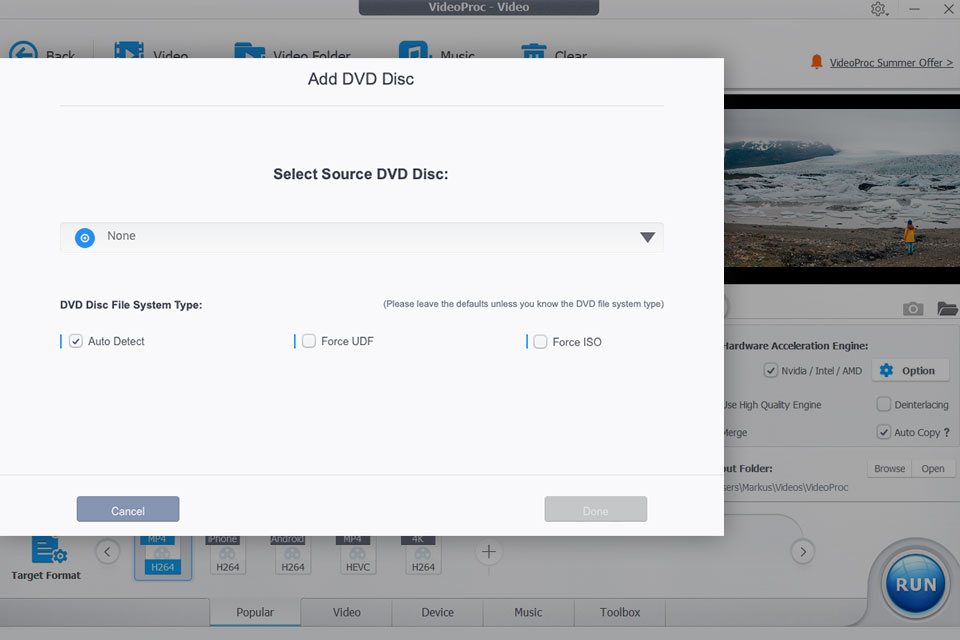Open the folder icon beside the camera
The image size is (960, 640).
tap(947, 309)
